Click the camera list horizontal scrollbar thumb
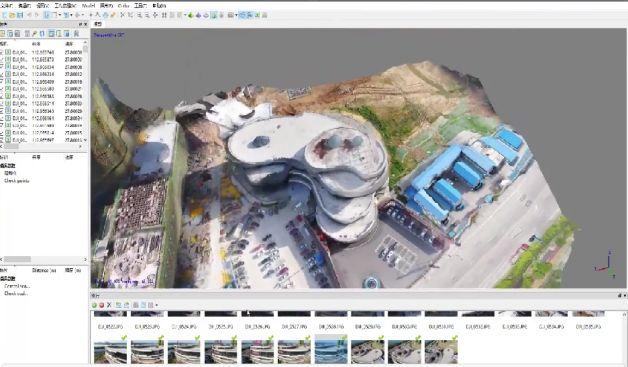The width and height of the screenshot is (628, 367). pyautogui.click(x=11, y=146)
